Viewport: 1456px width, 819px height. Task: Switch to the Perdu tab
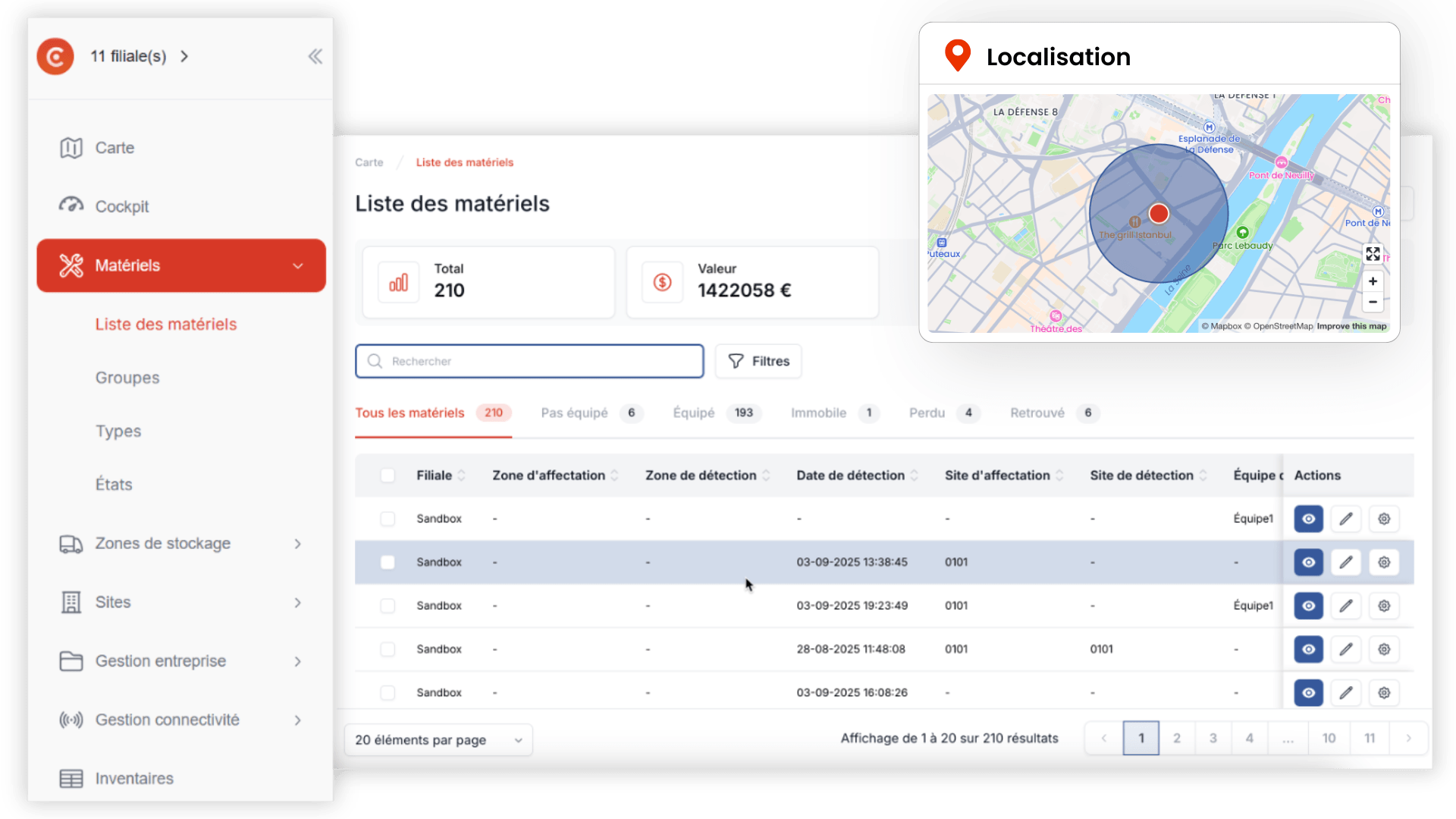point(927,413)
